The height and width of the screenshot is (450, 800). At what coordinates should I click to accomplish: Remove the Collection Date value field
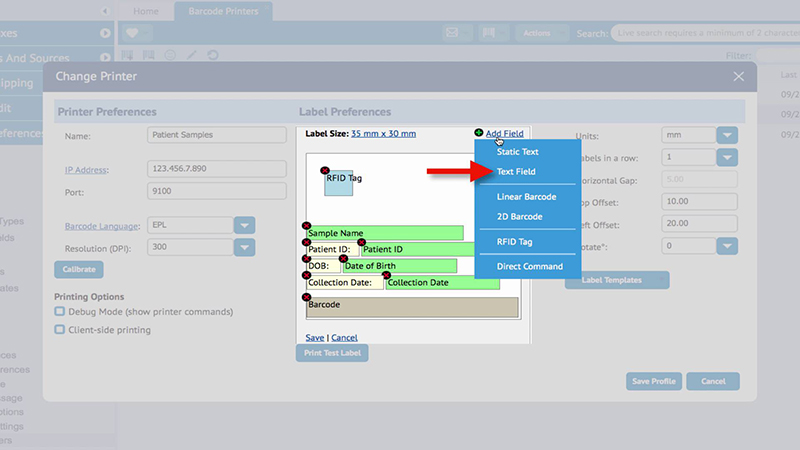(386, 275)
